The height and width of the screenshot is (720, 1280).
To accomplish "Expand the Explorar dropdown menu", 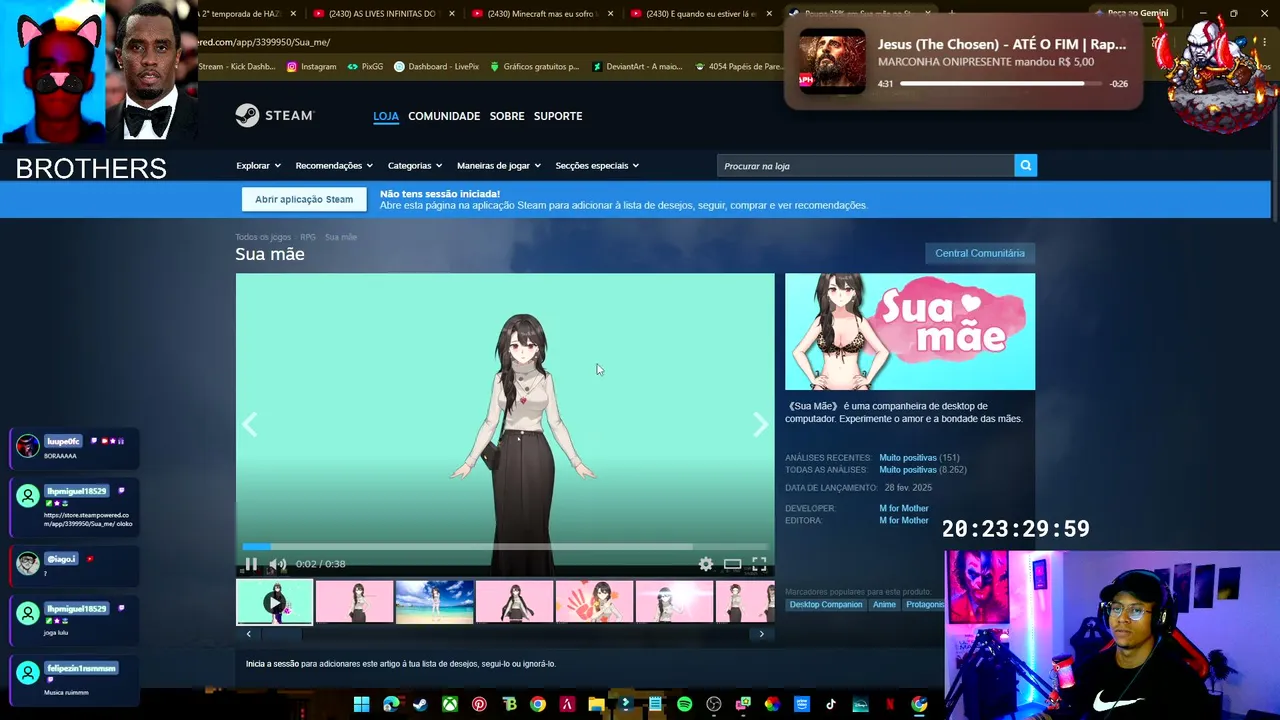I will tap(258, 166).
